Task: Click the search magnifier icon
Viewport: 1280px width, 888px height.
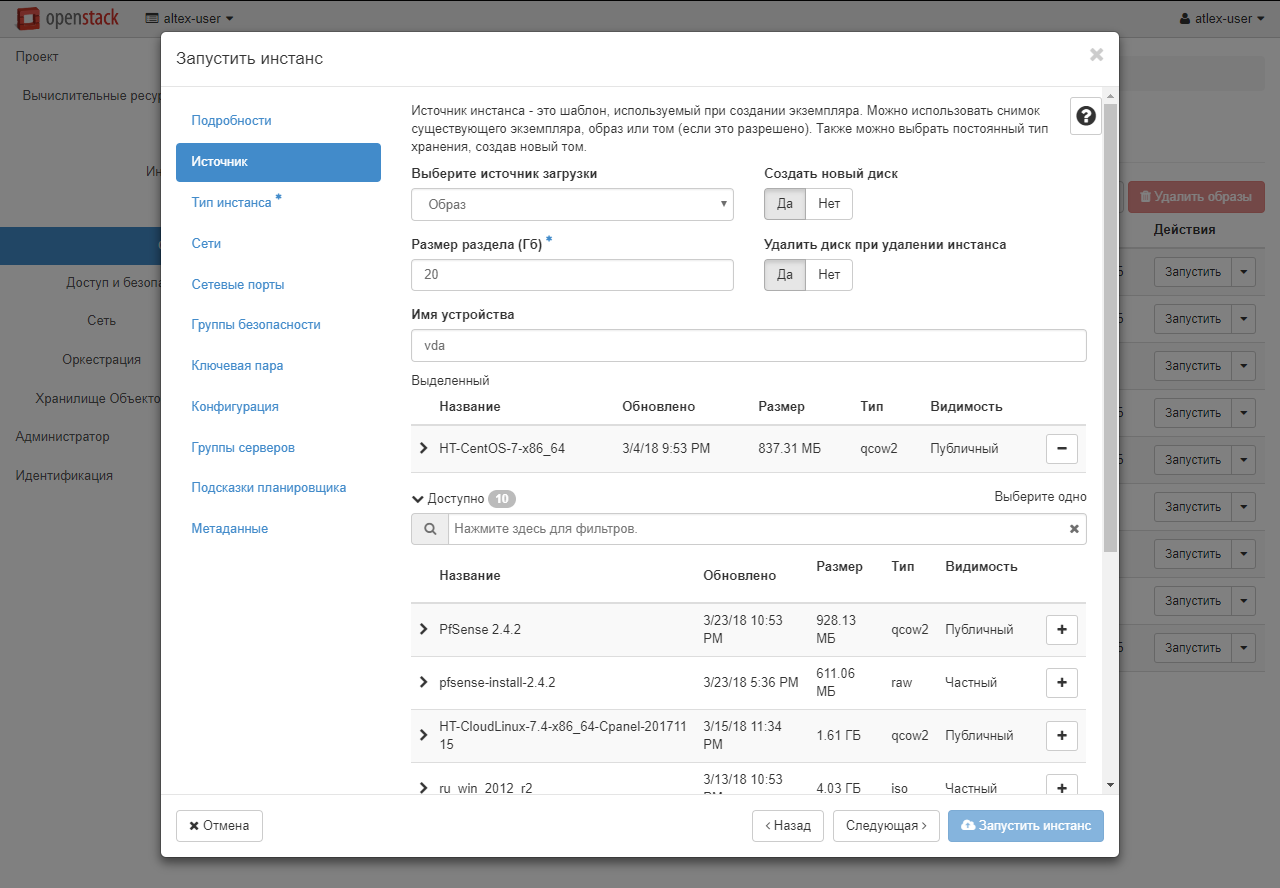Action: [430, 529]
